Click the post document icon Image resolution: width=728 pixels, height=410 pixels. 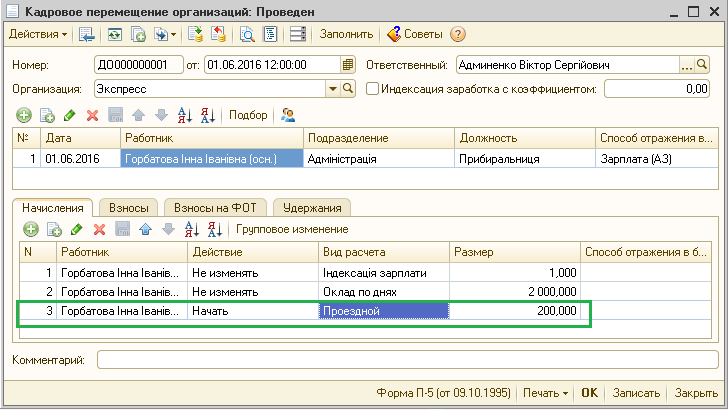click(x=195, y=34)
